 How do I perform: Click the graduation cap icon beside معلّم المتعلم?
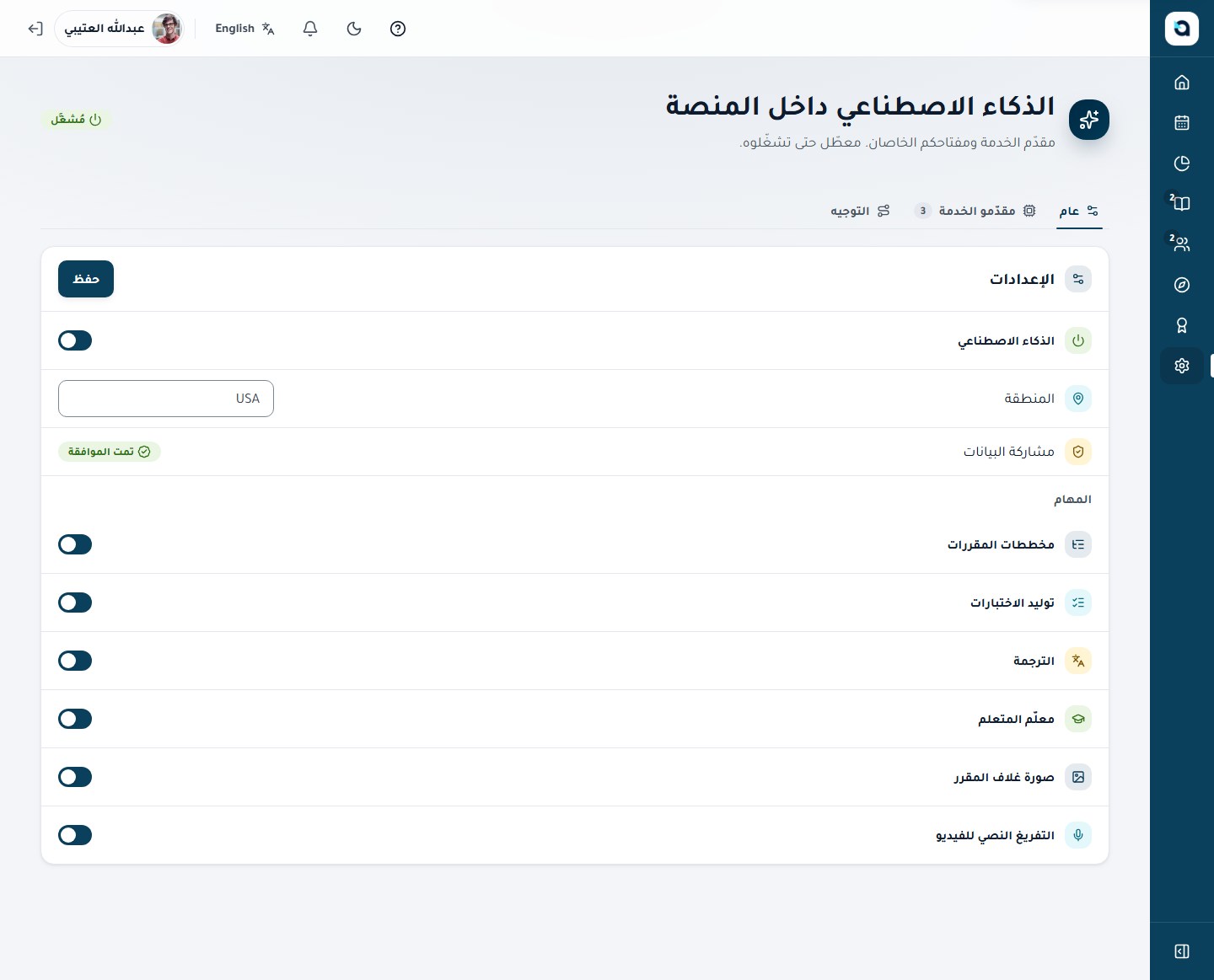coord(1078,719)
